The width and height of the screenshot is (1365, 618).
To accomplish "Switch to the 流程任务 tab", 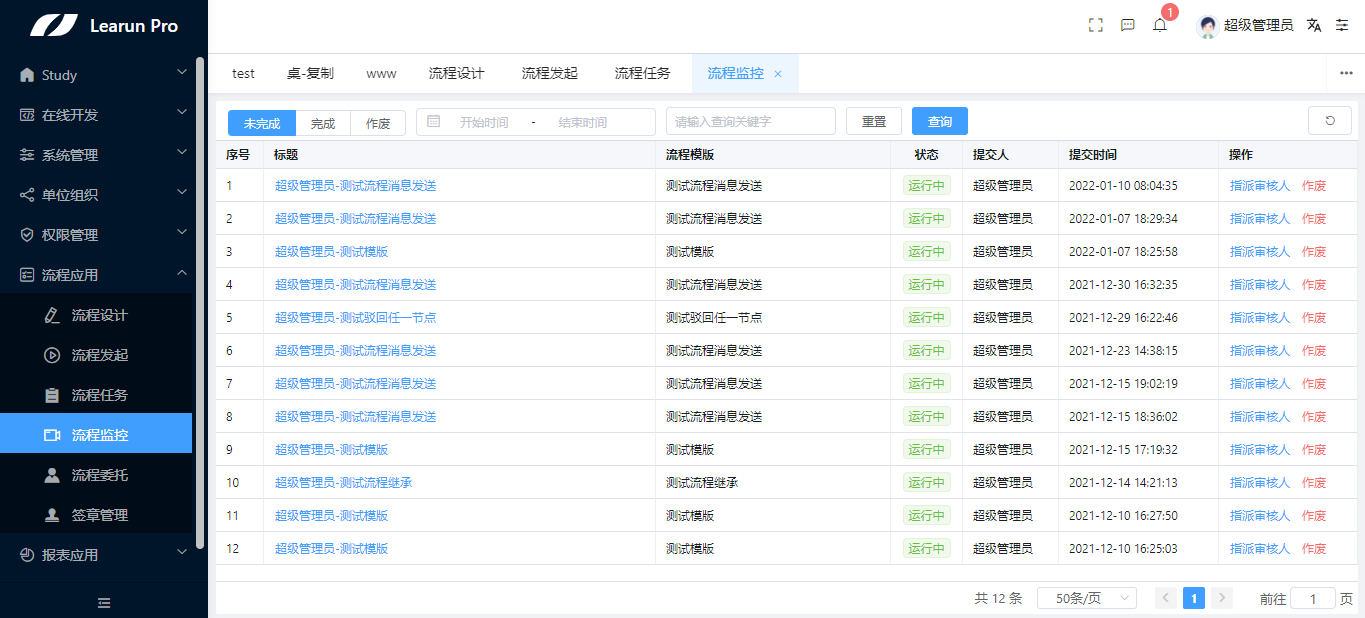I will [643, 74].
